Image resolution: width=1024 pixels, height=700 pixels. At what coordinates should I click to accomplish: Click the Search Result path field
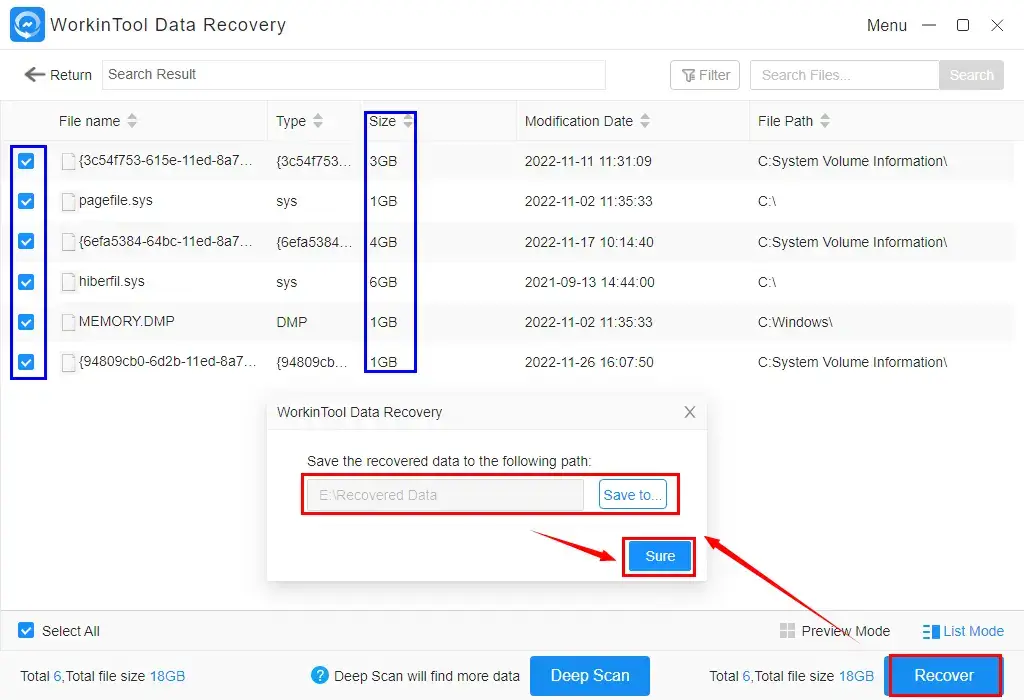coord(353,75)
